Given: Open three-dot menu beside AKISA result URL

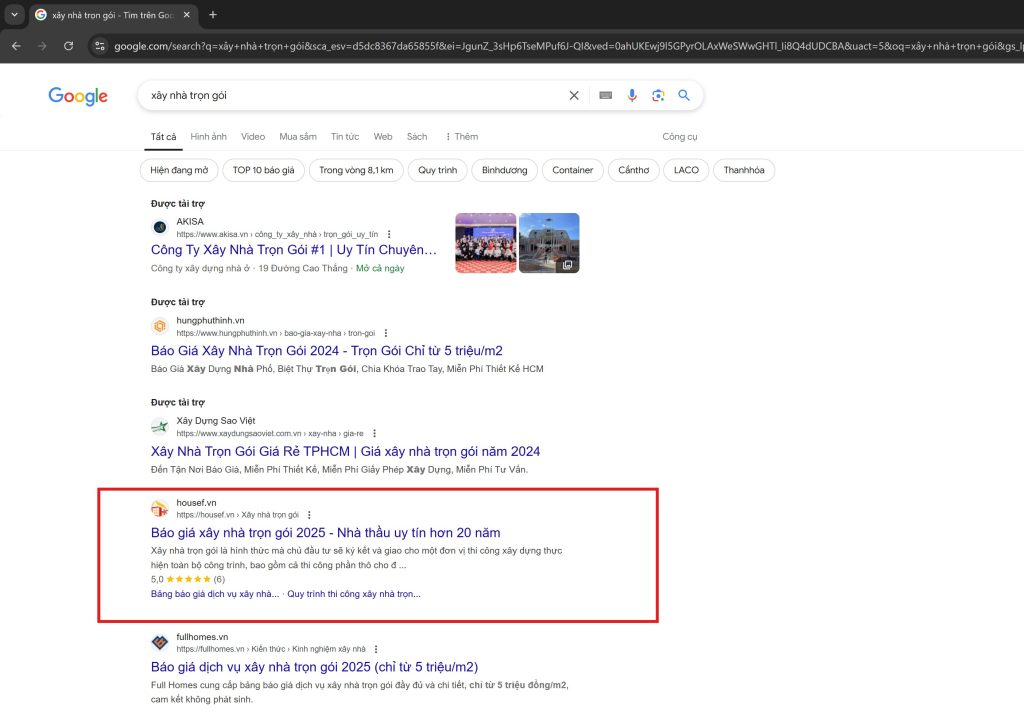Looking at the screenshot, I should (389, 234).
